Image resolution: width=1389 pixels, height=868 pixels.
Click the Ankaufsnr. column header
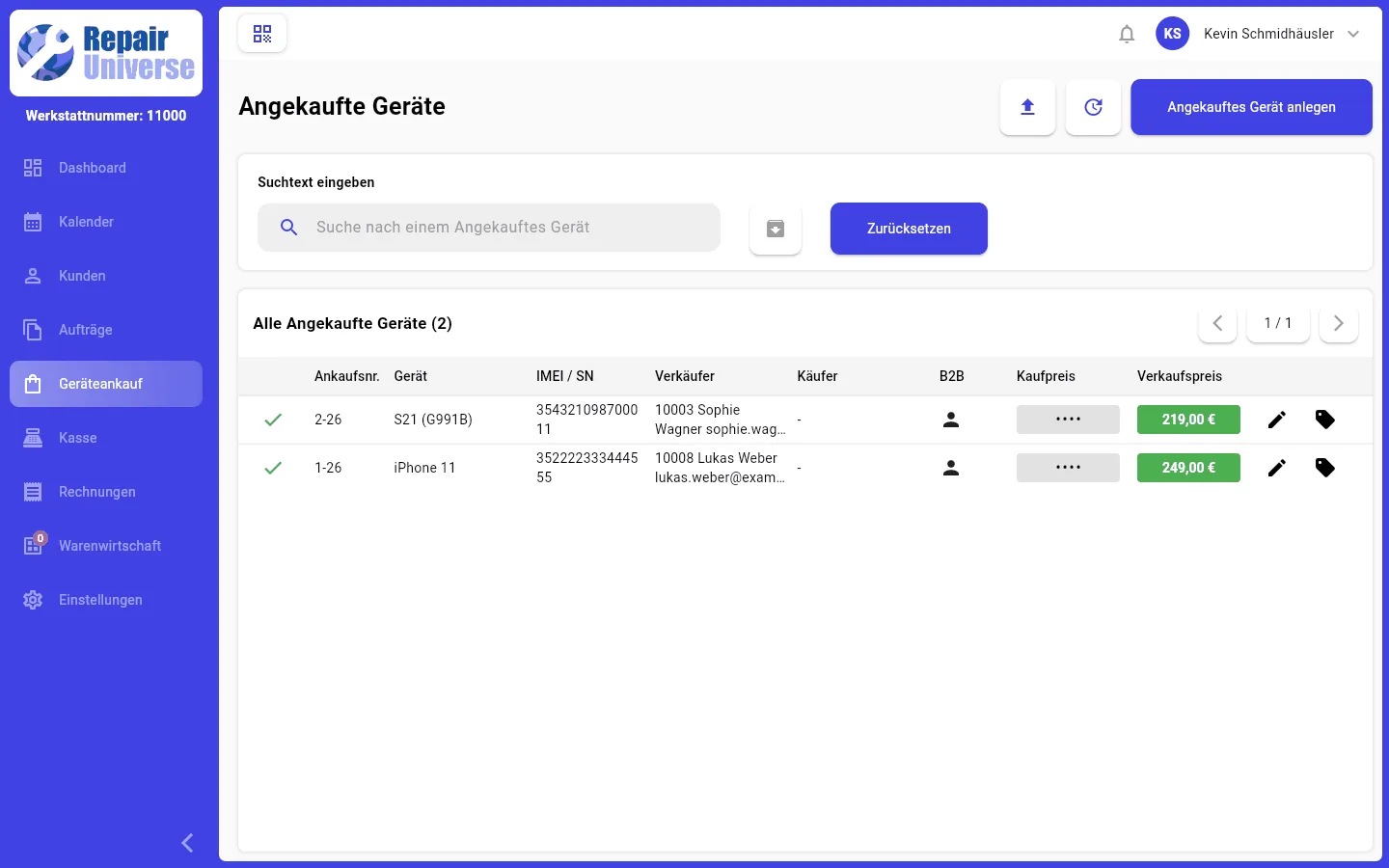click(x=347, y=376)
